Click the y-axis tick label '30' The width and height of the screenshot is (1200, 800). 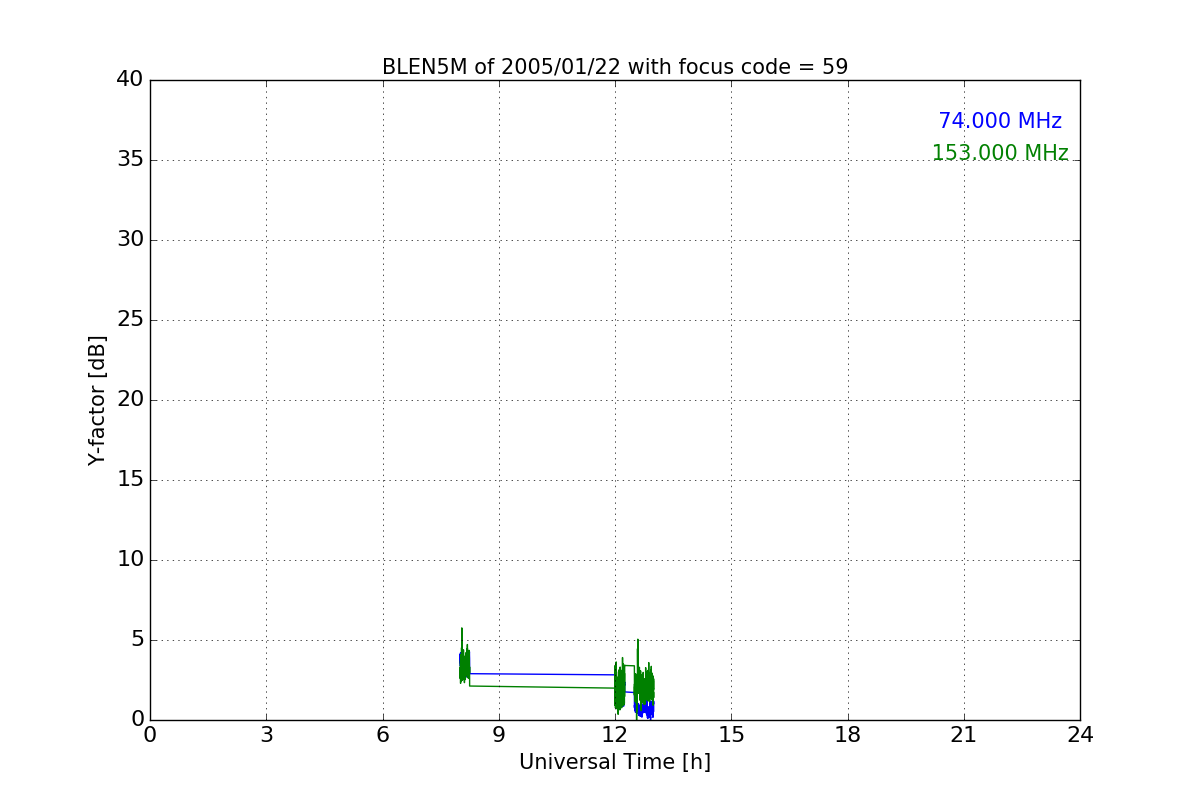click(130, 240)
